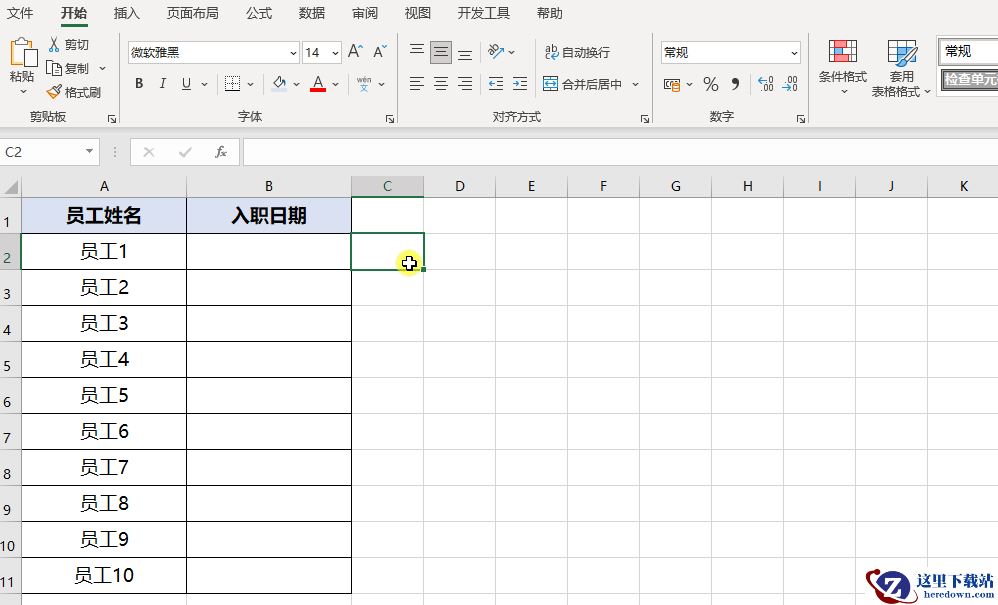Open the font size dropdown
998x605 pixels.
335,53
